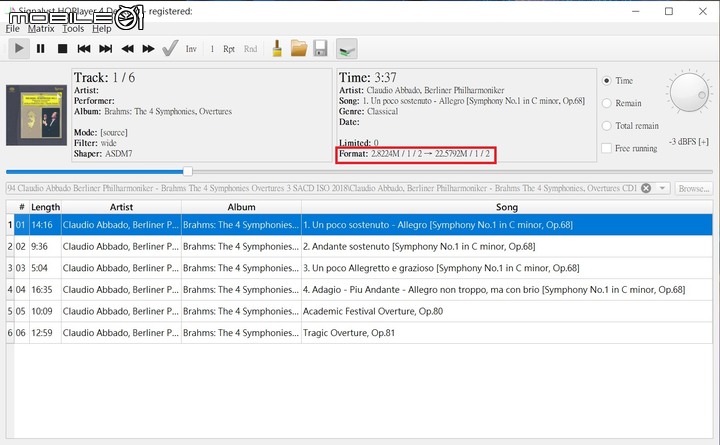The image size is (720, 445).
Task: Click the broom clear playlist icon
Action: 277,48
